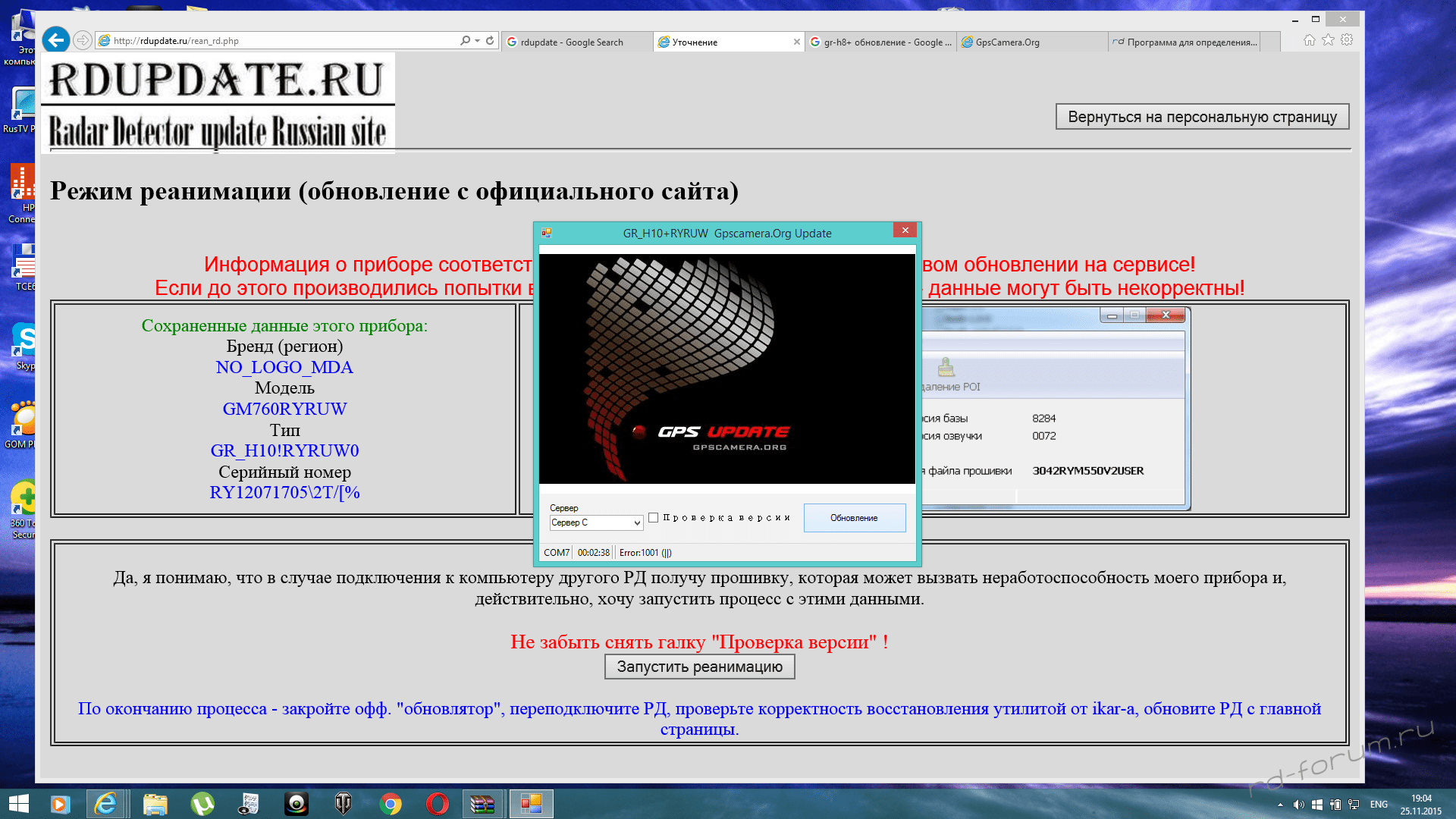
Task: Click the refresh icon in address bar
Action: pos(490,41)
